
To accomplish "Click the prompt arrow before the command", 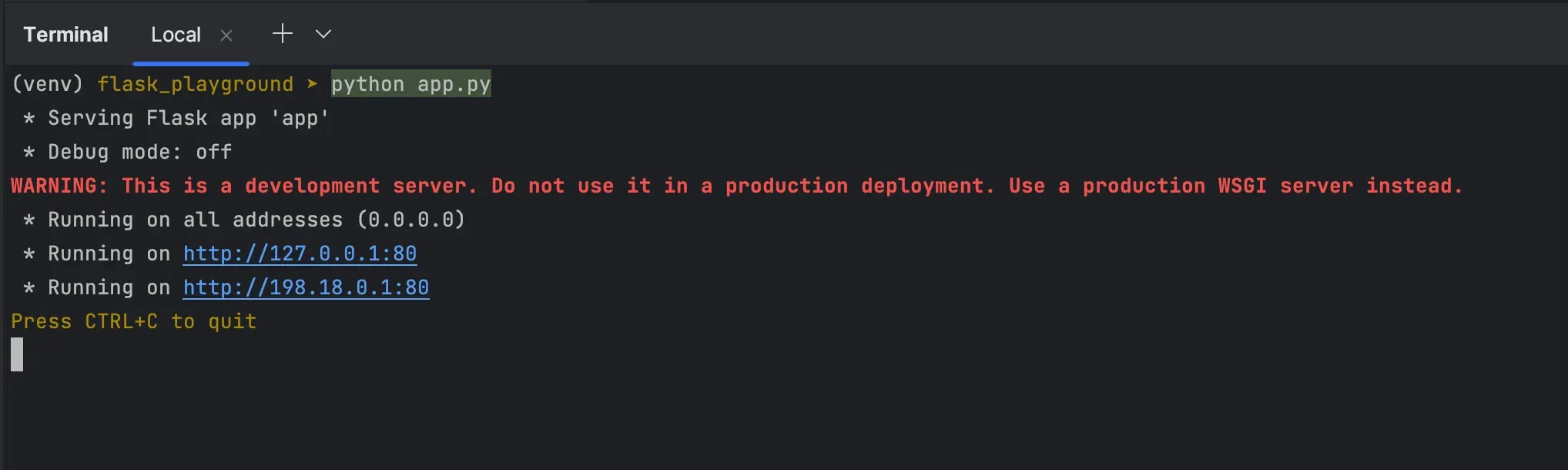I will tap(312, 84).
